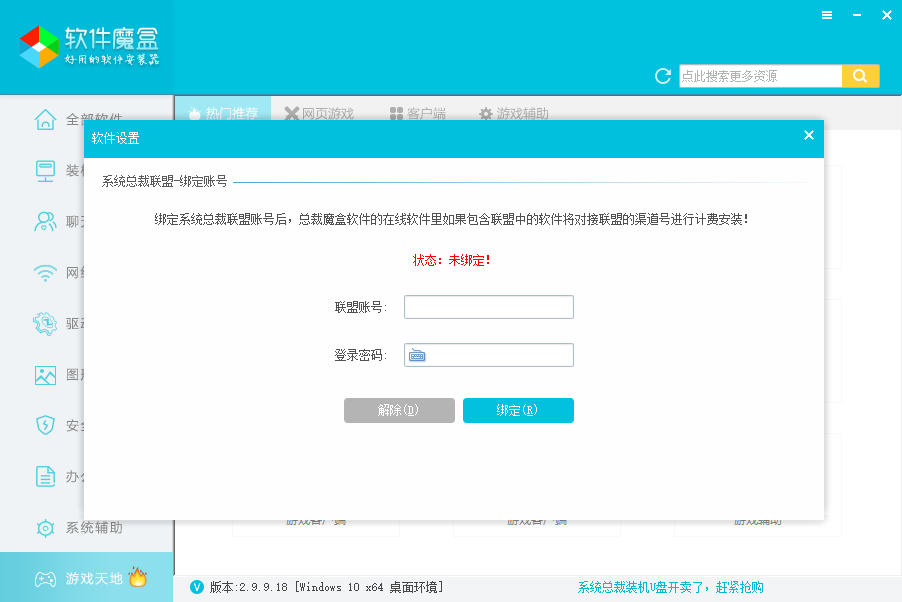The image size is (902, 602).
Task: Open the 系统总裁装机U盘开卖了 link
Action: coord(671,587)
